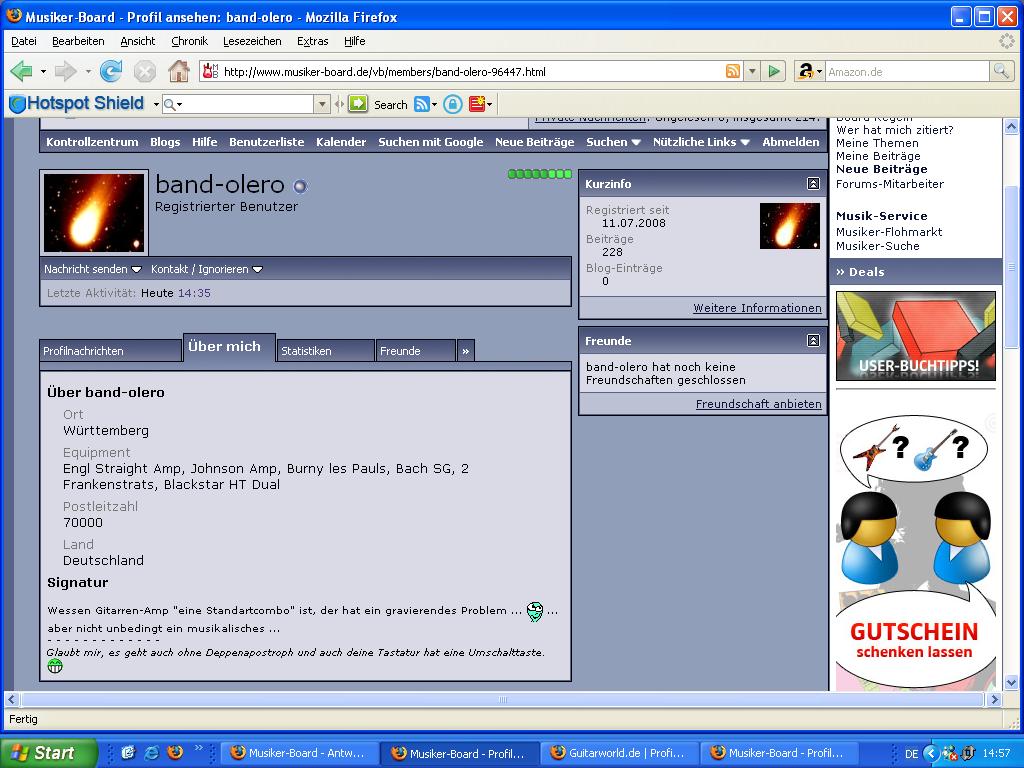Screen dimensions: 1024x768
Task: Open the Bearbeiten menu
Action: 78,41
